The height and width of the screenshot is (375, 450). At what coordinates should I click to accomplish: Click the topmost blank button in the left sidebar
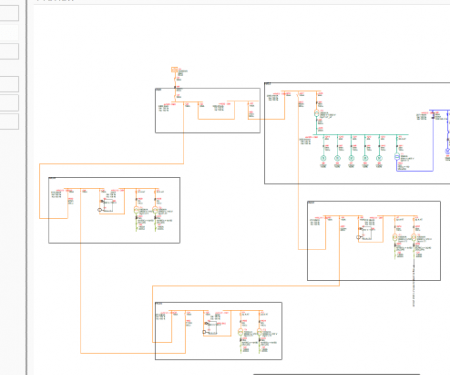point(9,13)
